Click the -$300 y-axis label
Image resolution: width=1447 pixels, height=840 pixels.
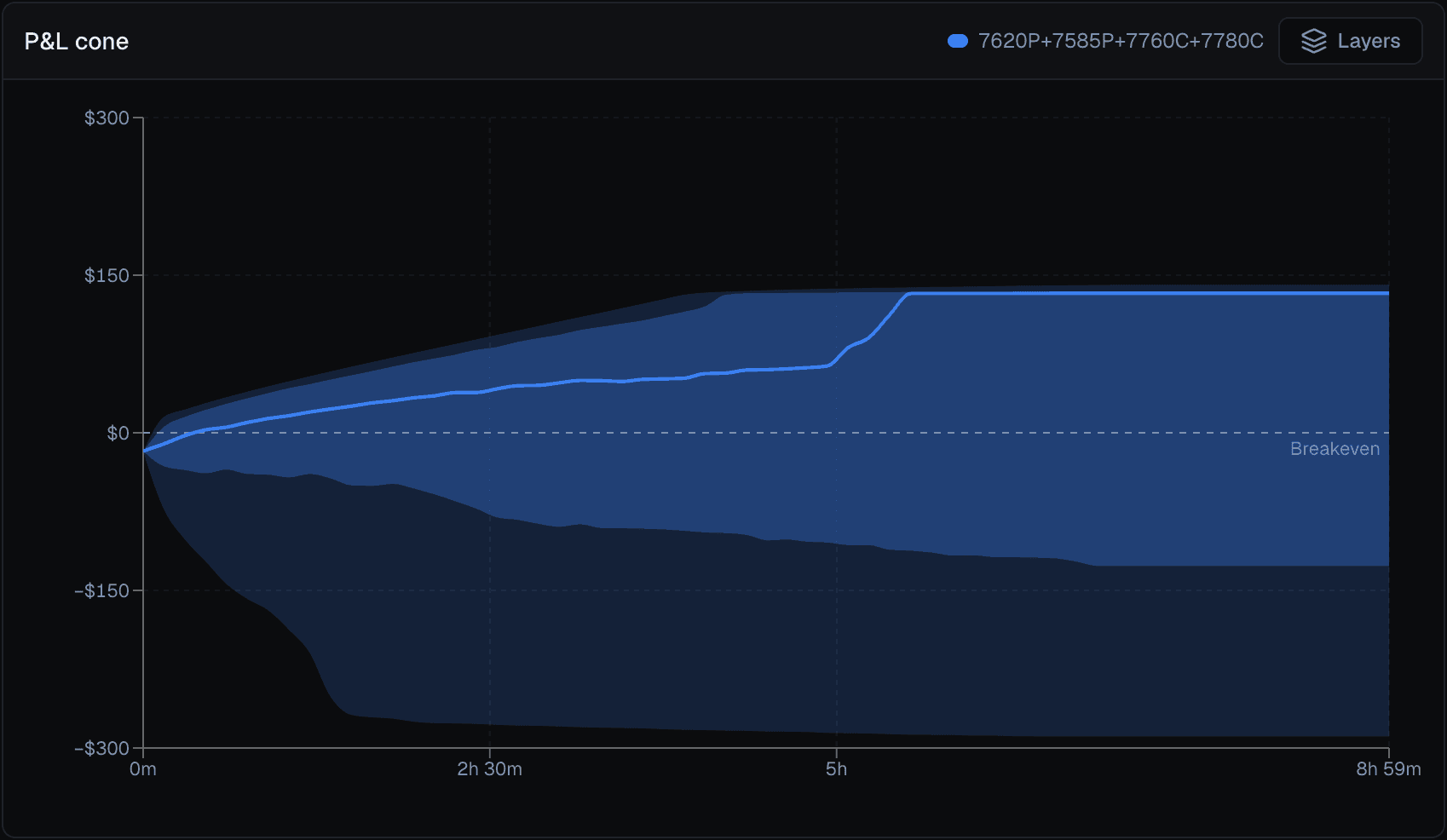101,748
